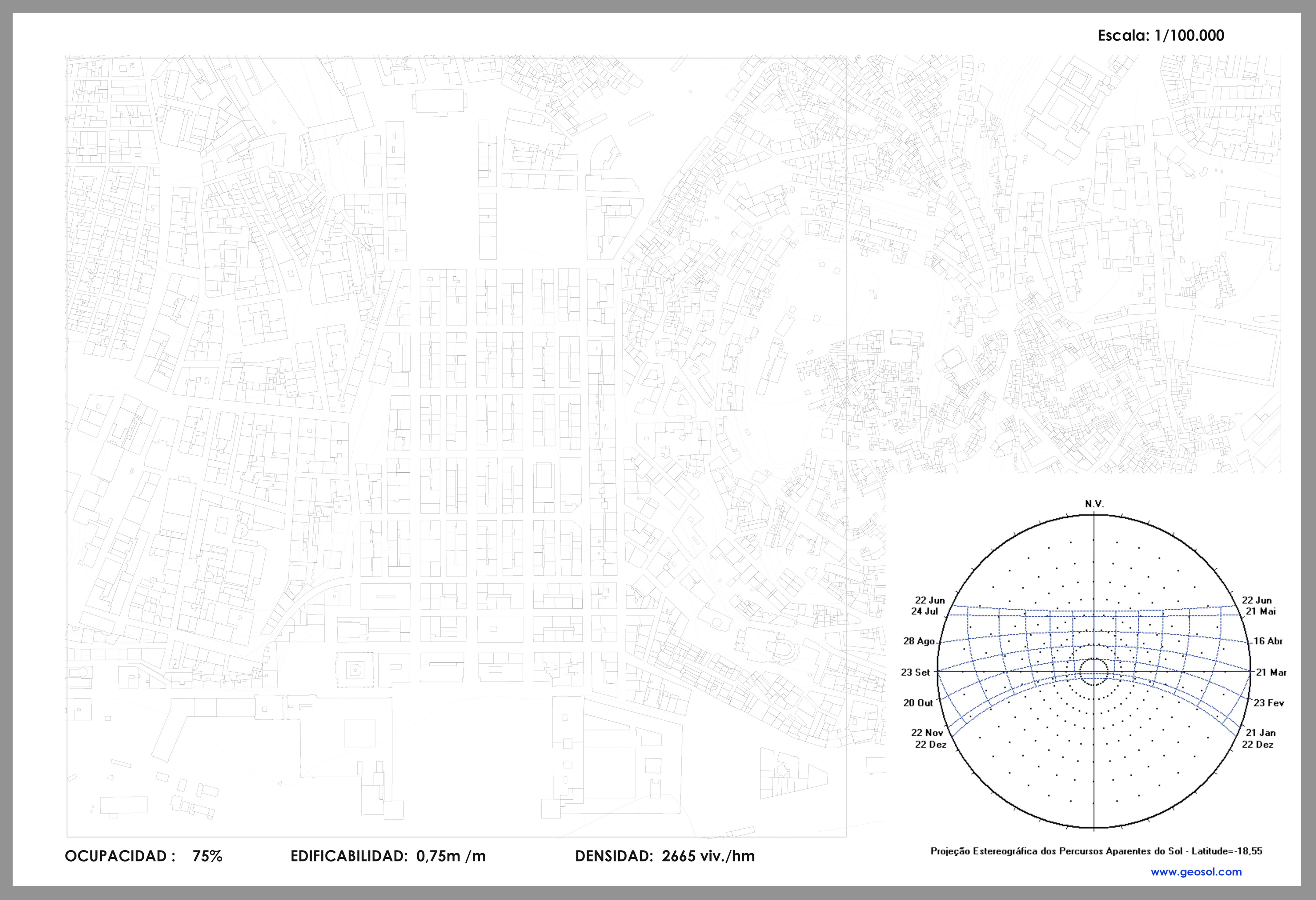The image size is (1316, 900).
Task: Click the "21 Jan" date label
Action: pos(1261,732)
